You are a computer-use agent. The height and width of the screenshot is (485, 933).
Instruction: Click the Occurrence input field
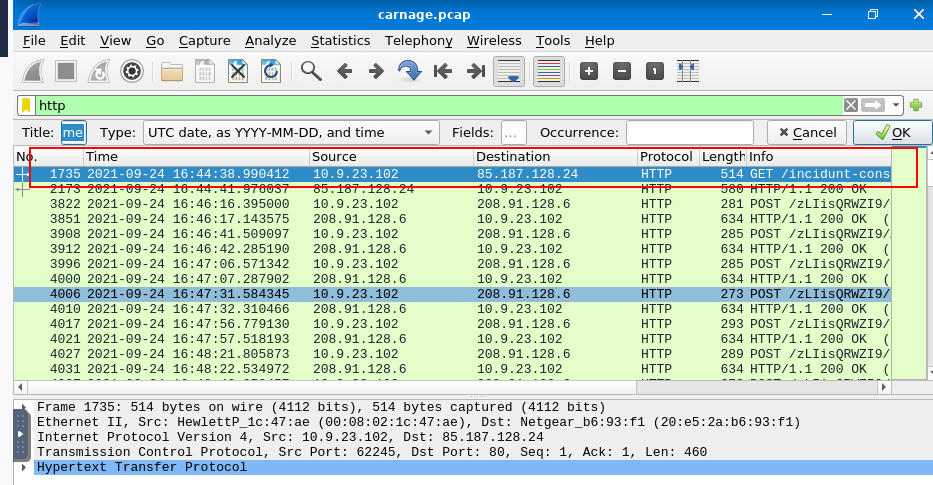pyautogui.click(x=689, y=132)
